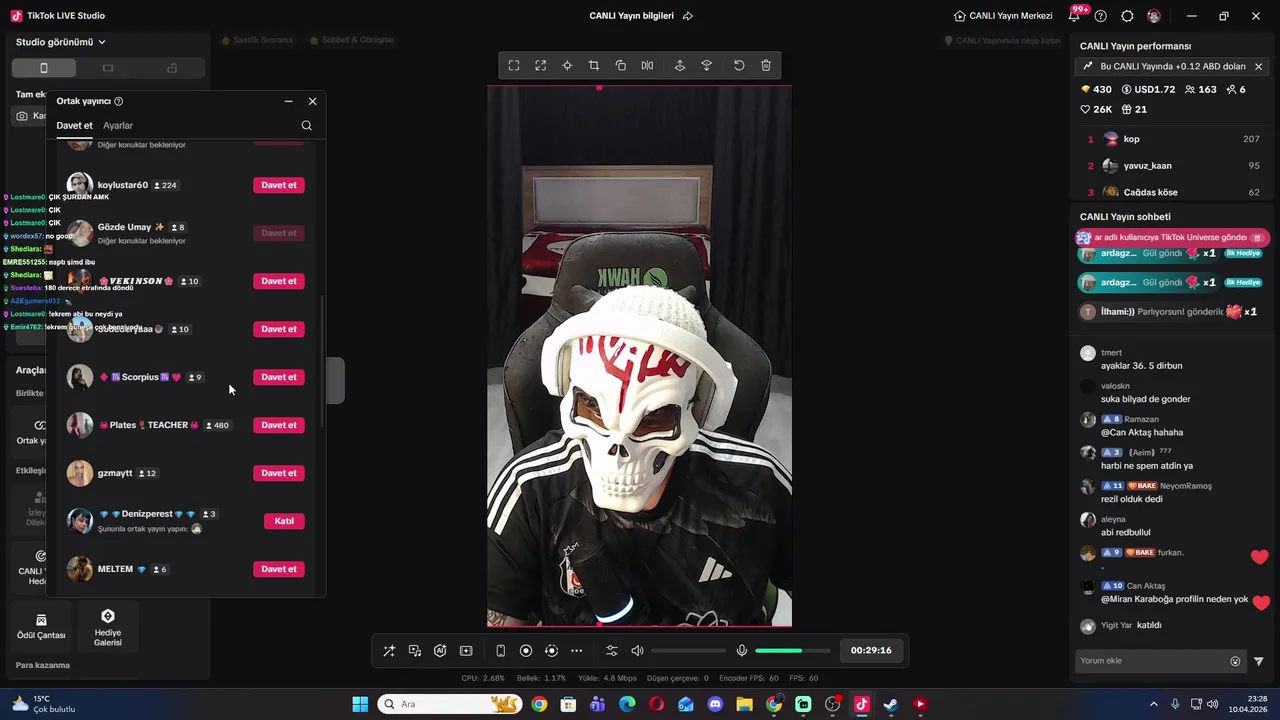Open Ödül Çantası tool

[x=41, y=627]
